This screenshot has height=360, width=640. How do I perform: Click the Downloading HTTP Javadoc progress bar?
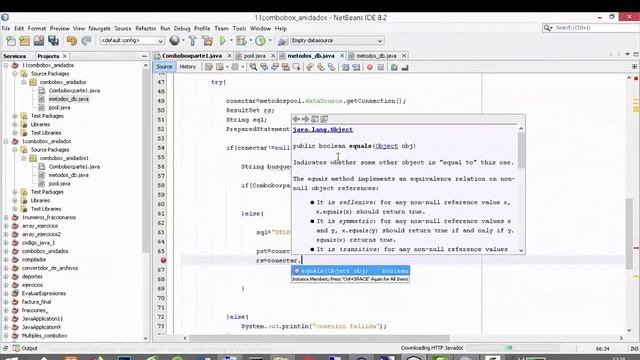coord(513,348)
